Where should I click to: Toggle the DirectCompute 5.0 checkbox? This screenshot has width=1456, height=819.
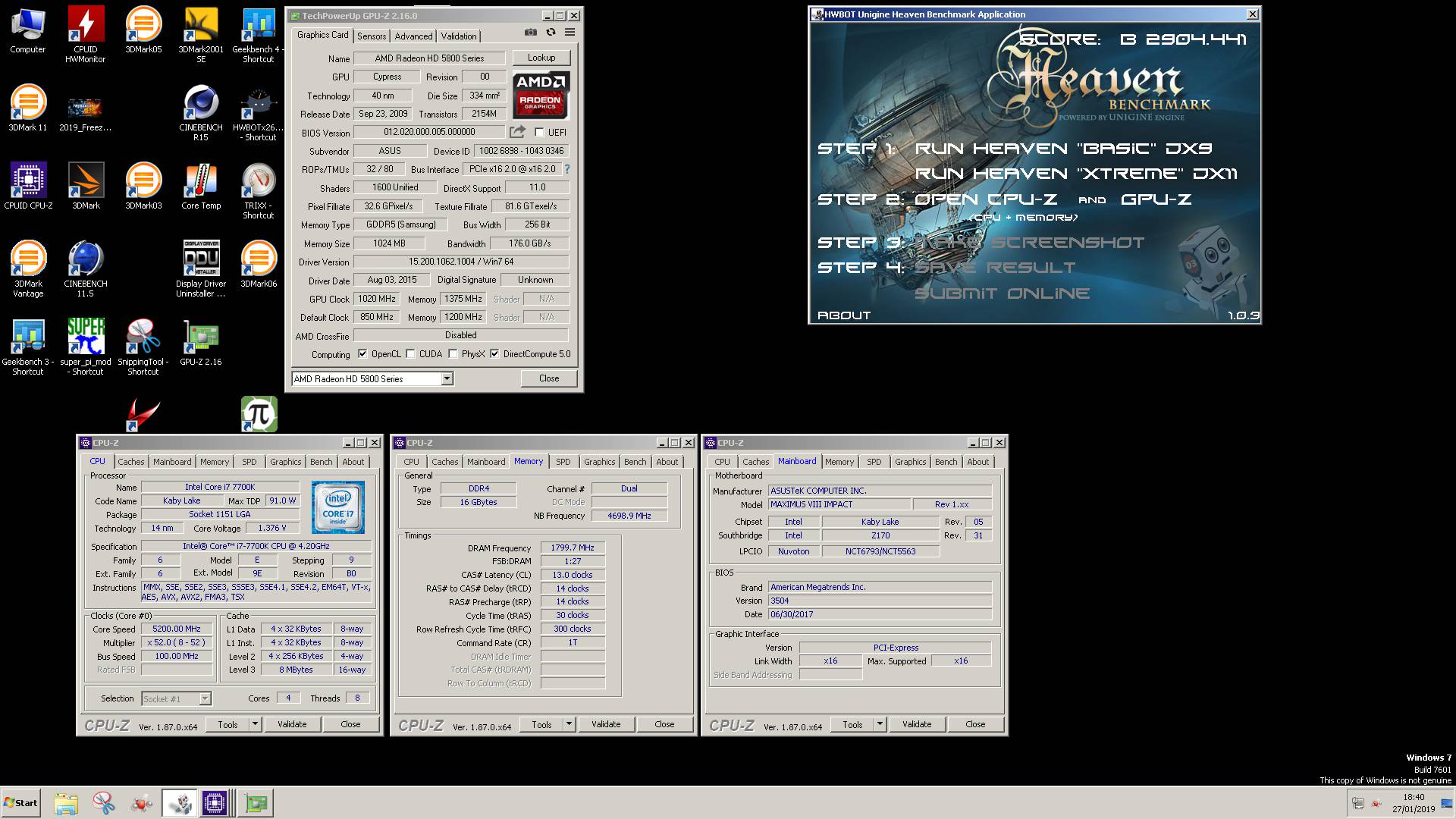tap(494, 354)
